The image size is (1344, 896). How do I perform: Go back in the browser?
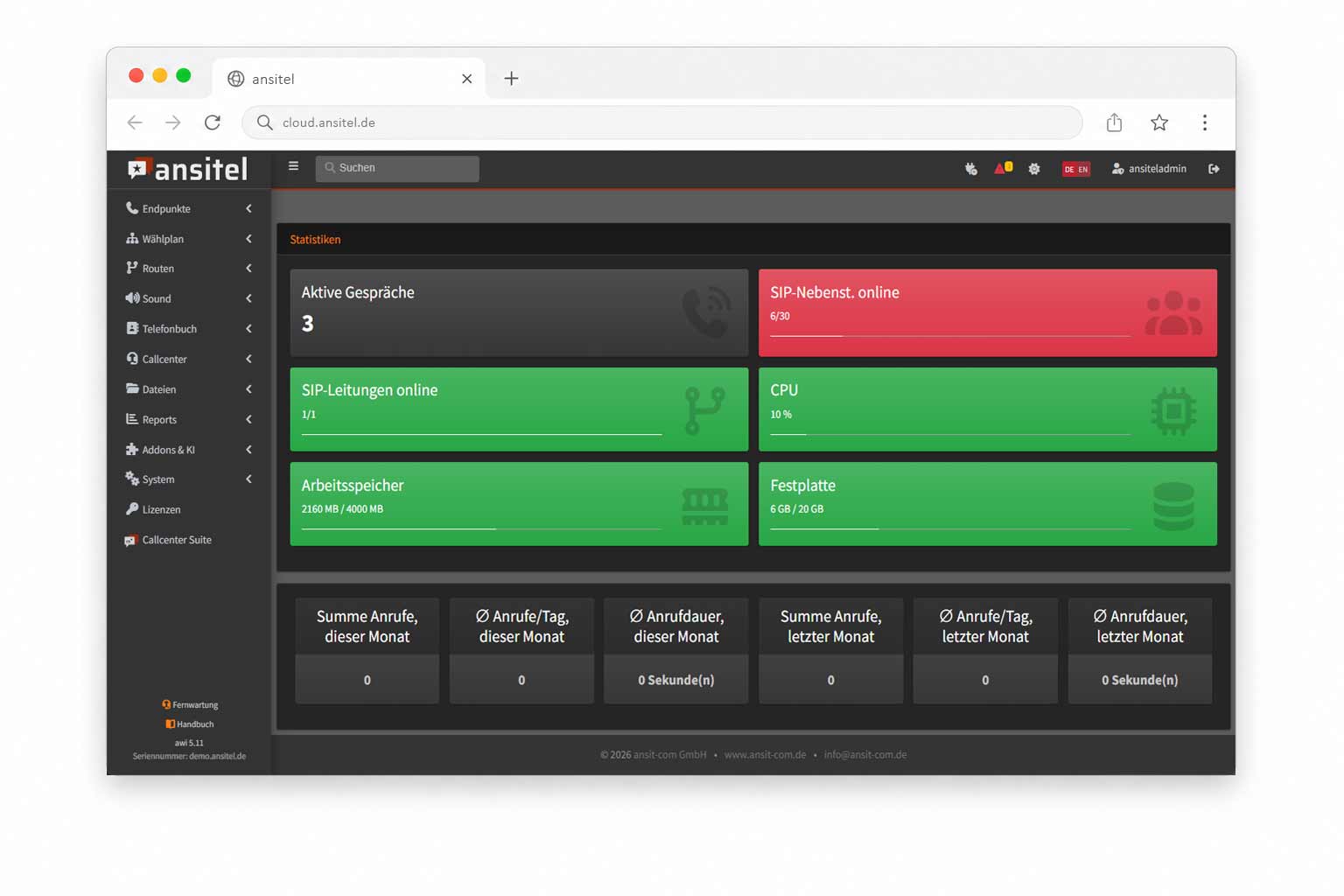(x=135, y=122)
